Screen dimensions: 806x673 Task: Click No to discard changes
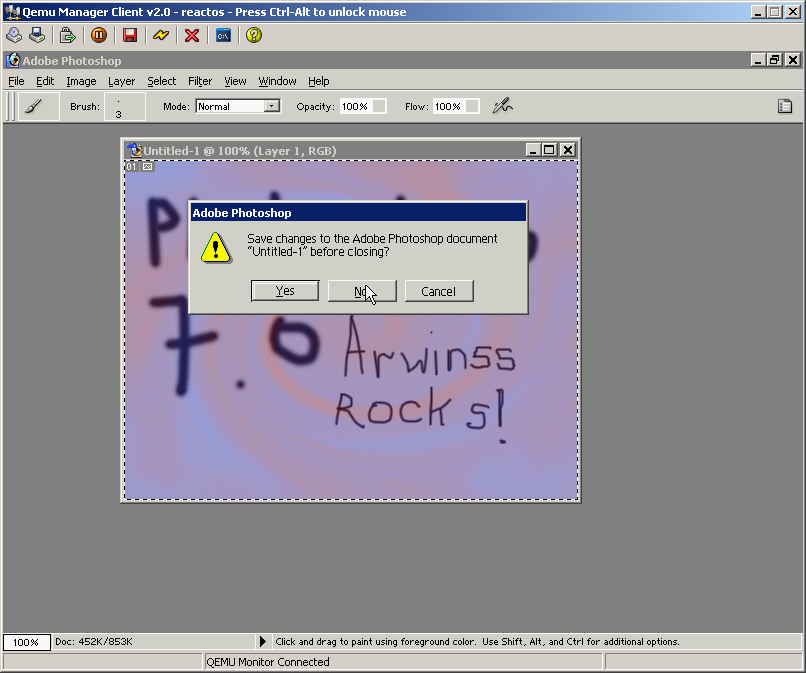(361, 291)
